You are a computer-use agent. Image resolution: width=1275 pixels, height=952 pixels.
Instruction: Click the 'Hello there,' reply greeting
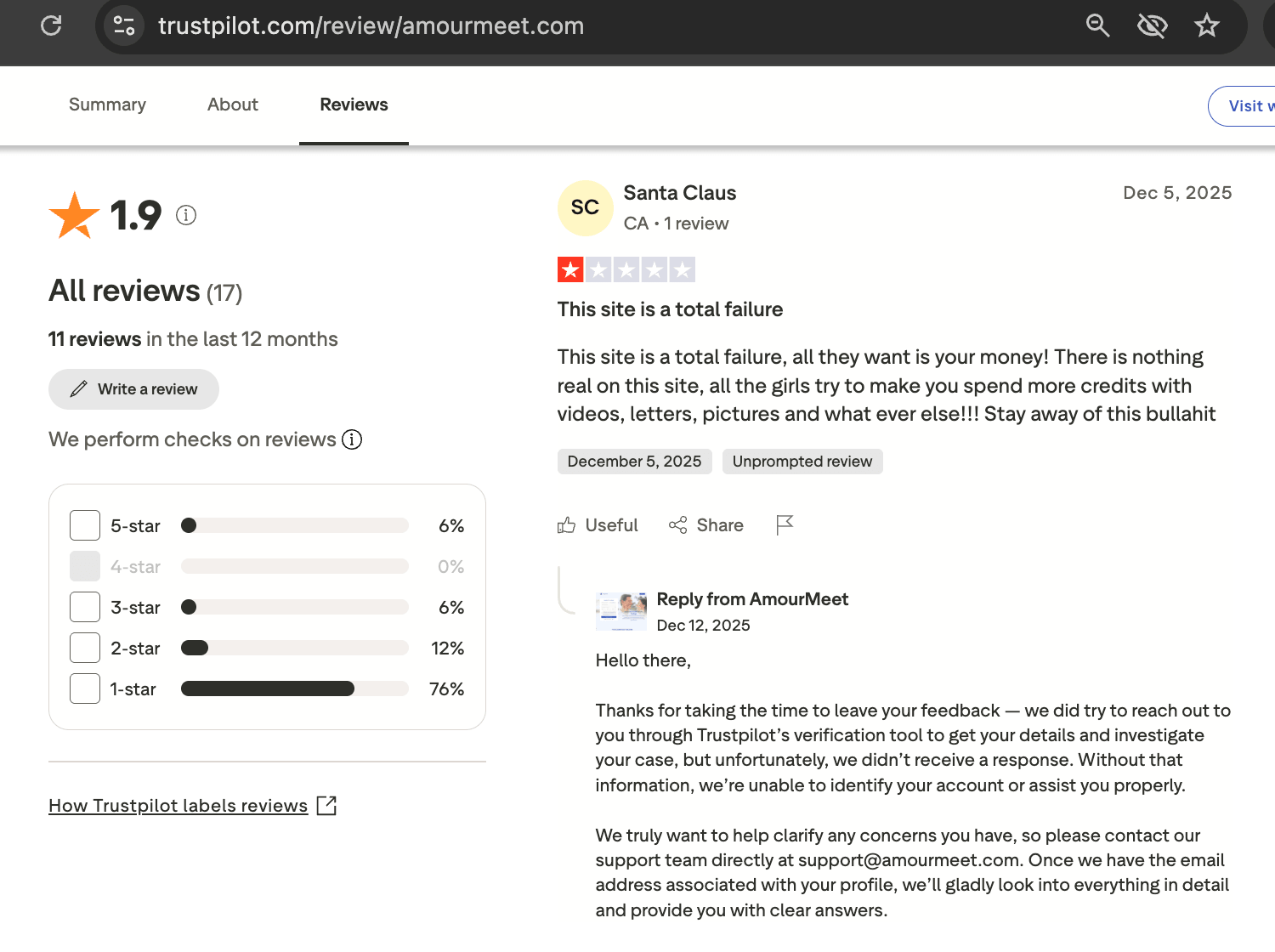tap(643, 660)
